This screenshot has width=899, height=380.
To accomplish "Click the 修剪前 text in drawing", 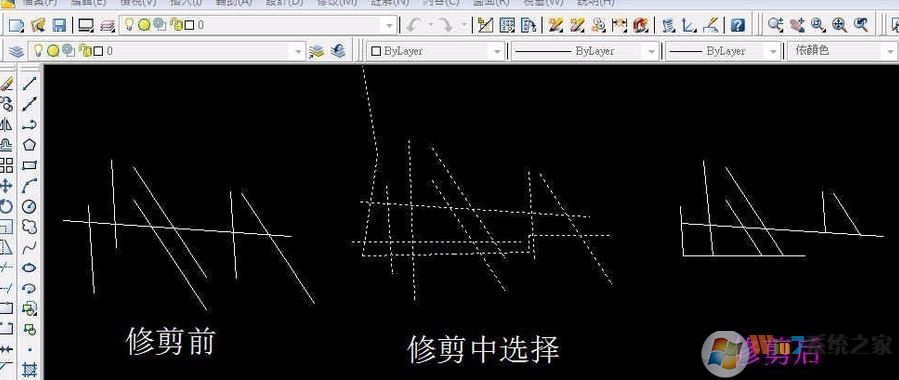I will [170, 342].
